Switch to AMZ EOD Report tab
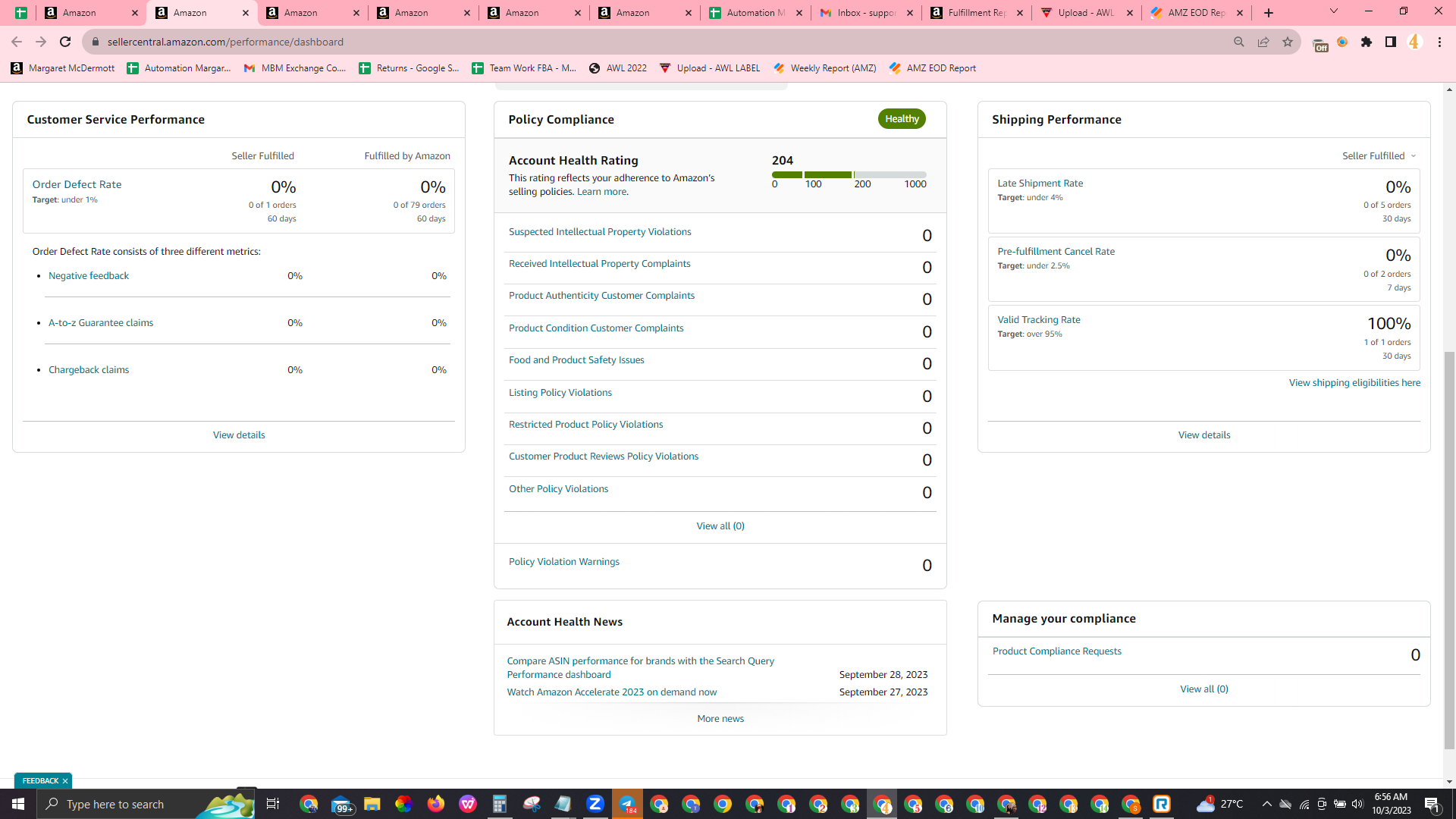This screenshot has width=1456, height=819. point(1198,13)
